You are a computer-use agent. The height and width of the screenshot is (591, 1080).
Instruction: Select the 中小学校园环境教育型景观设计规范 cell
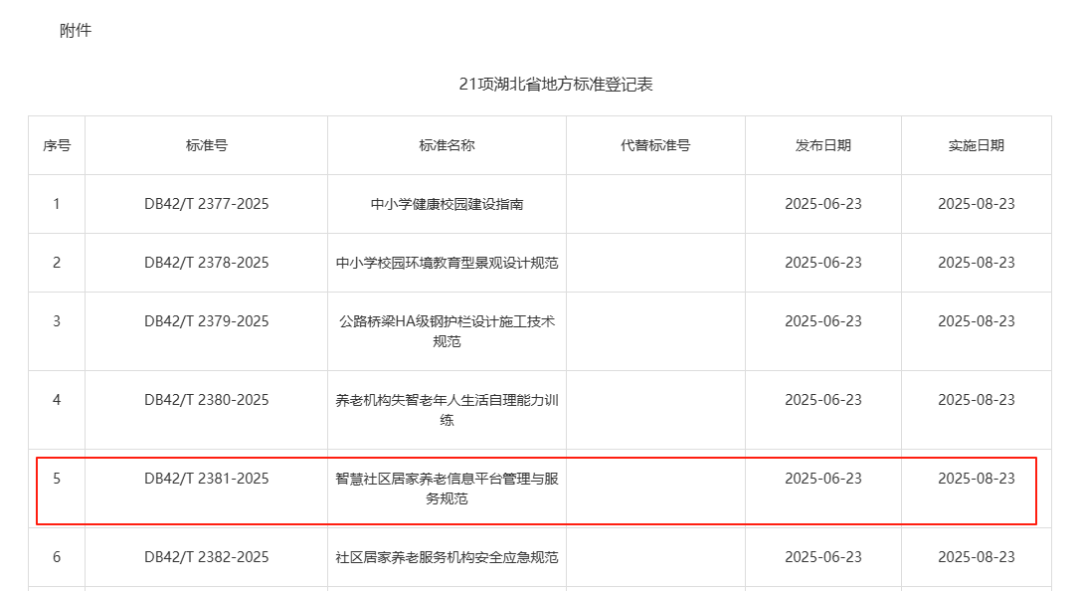pos(446,263)
